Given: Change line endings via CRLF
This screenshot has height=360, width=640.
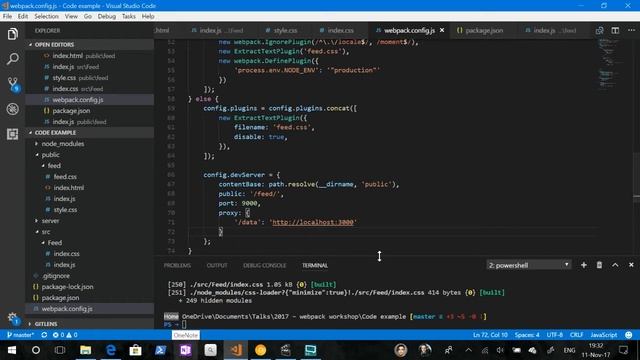Looking at the screenshot, I should (576, 335).
